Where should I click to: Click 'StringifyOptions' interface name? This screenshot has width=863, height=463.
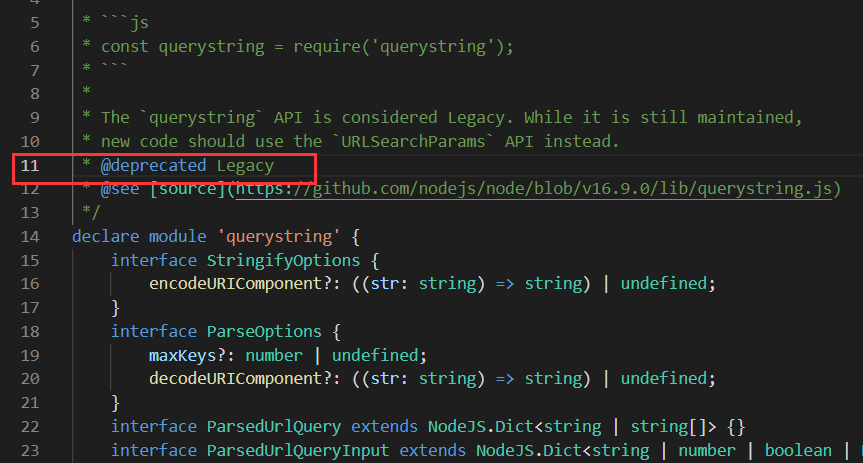click(x=283, y=260)
